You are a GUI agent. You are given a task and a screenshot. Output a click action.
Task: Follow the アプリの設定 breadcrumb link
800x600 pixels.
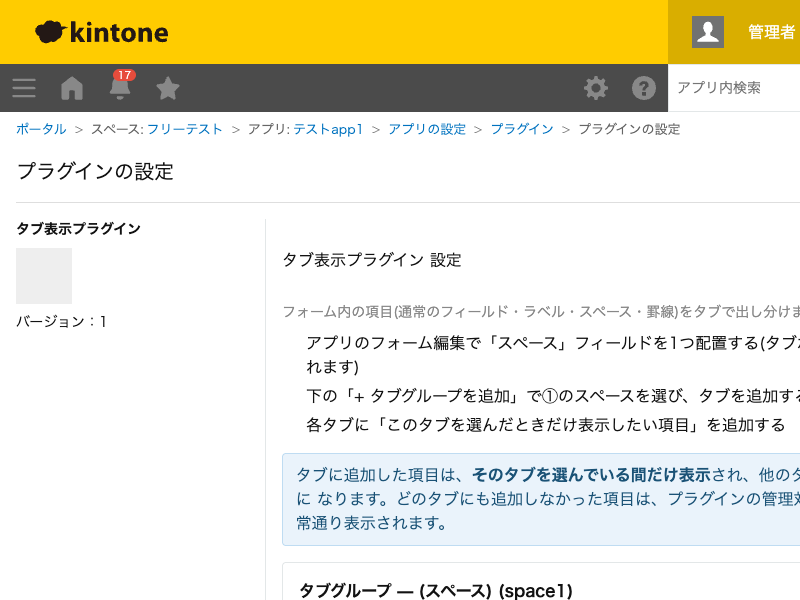pyautogui.click(x=427, y=129)
